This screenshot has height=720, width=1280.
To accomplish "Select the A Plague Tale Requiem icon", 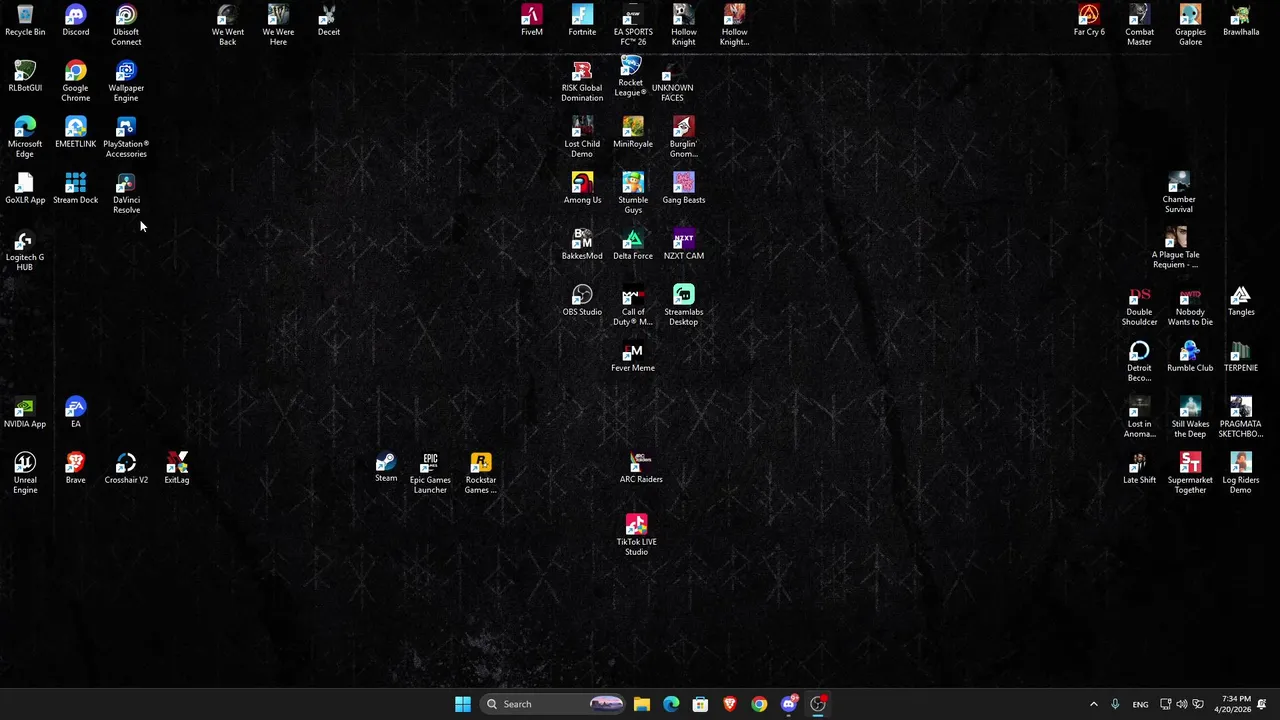I will pos(1176,248).
